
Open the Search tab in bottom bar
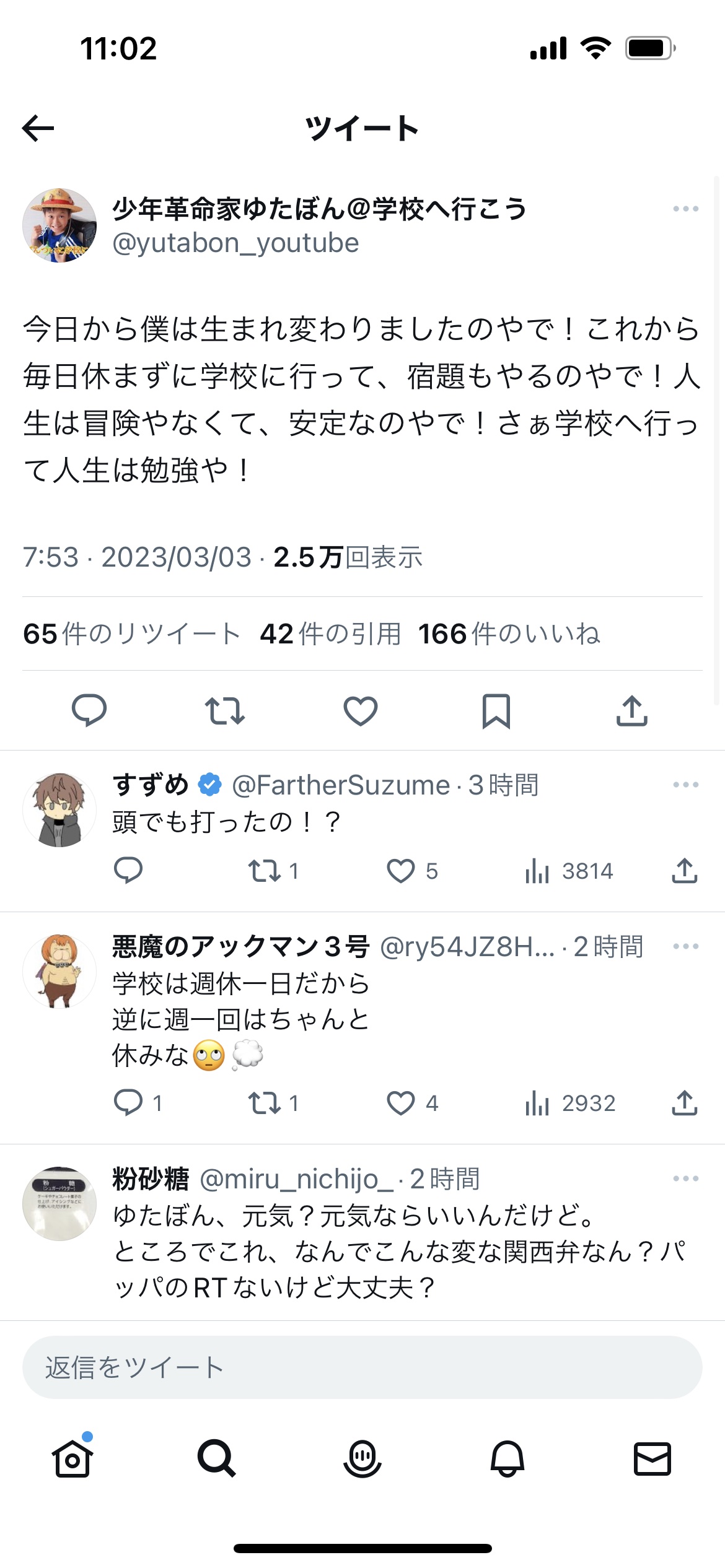[217, 1458]
